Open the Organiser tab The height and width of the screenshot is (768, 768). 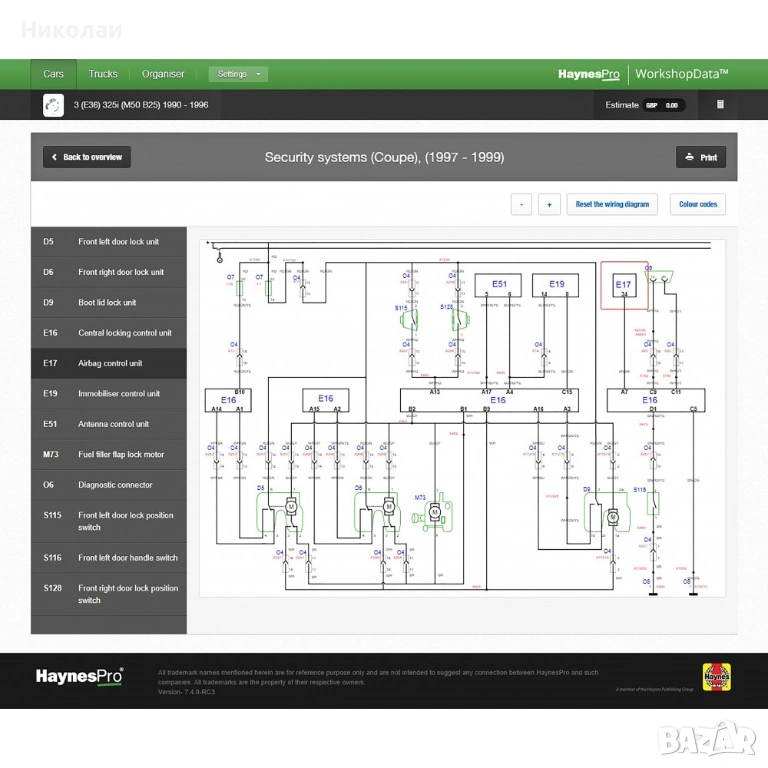click(163, 74)
